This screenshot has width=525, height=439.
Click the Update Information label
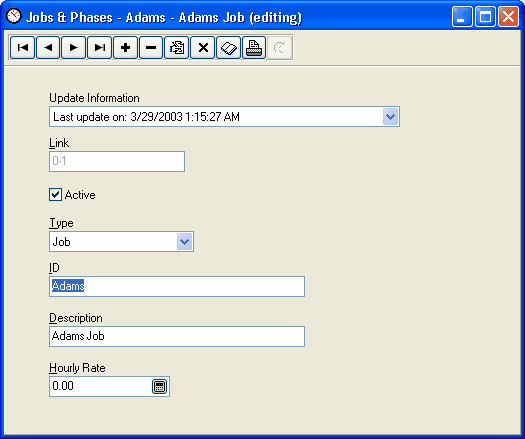94,98
